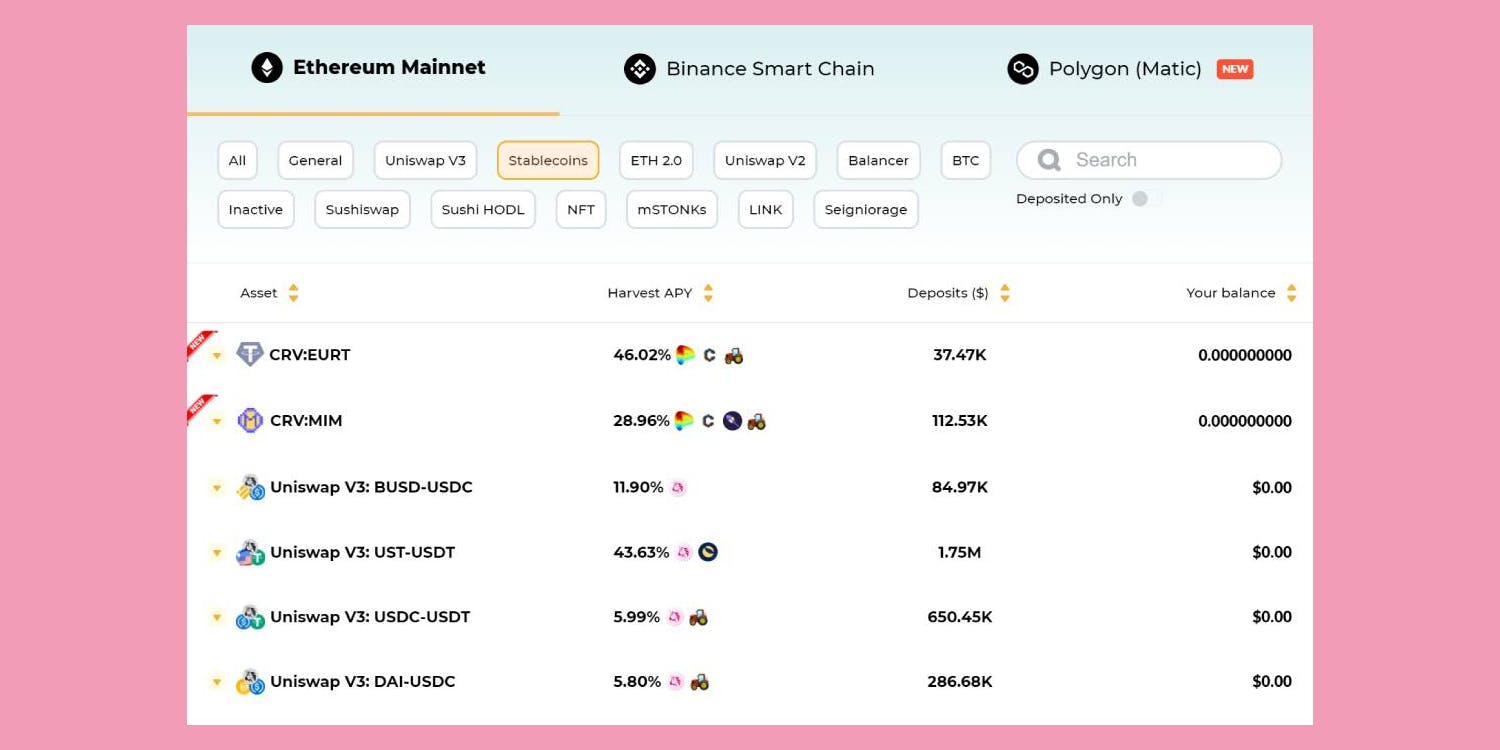Click the 1.75M deposits value
Viewport: 1500px width, 750px height.
click(960, 552)
